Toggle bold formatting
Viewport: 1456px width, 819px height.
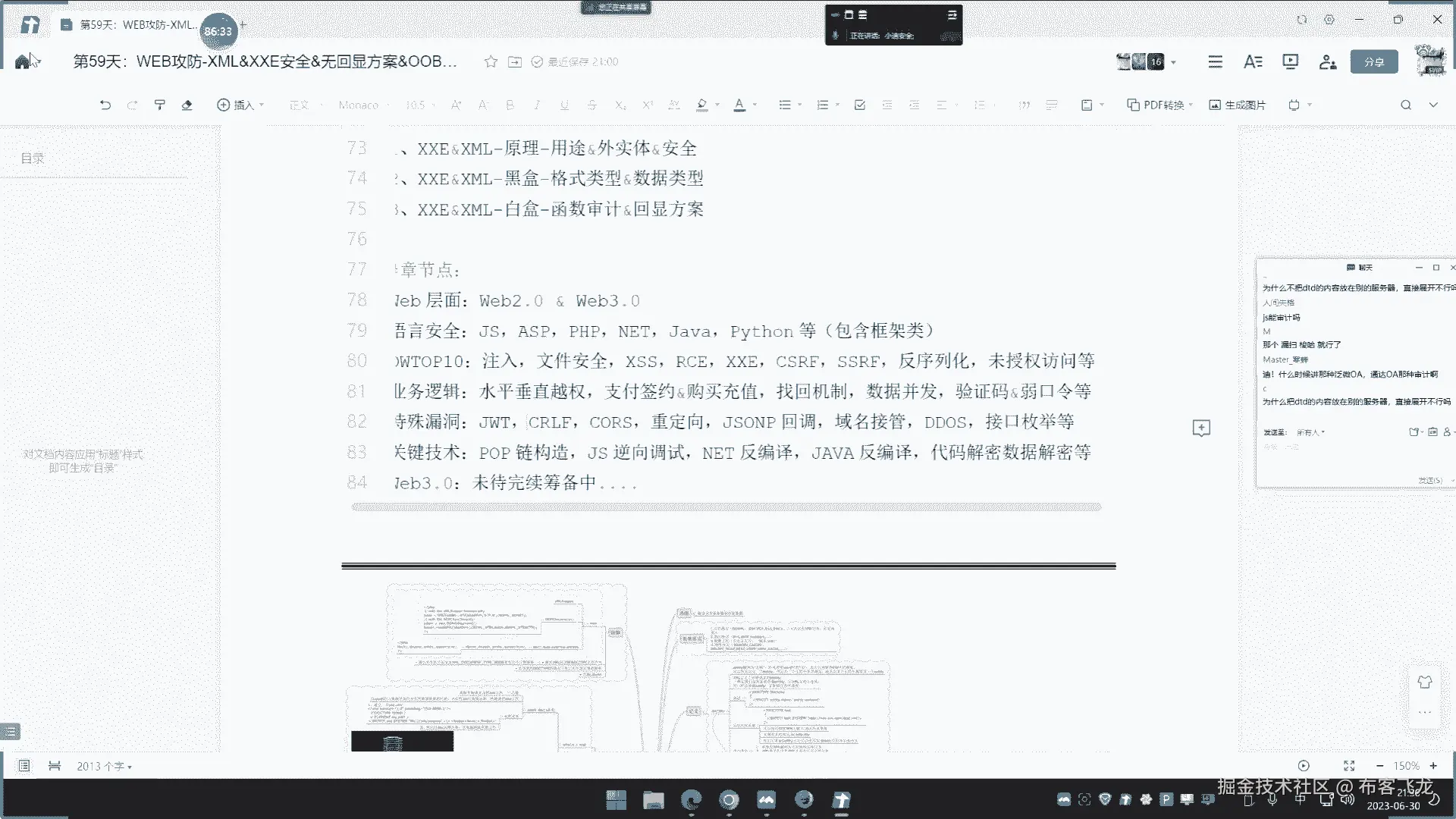click(510, 105)
